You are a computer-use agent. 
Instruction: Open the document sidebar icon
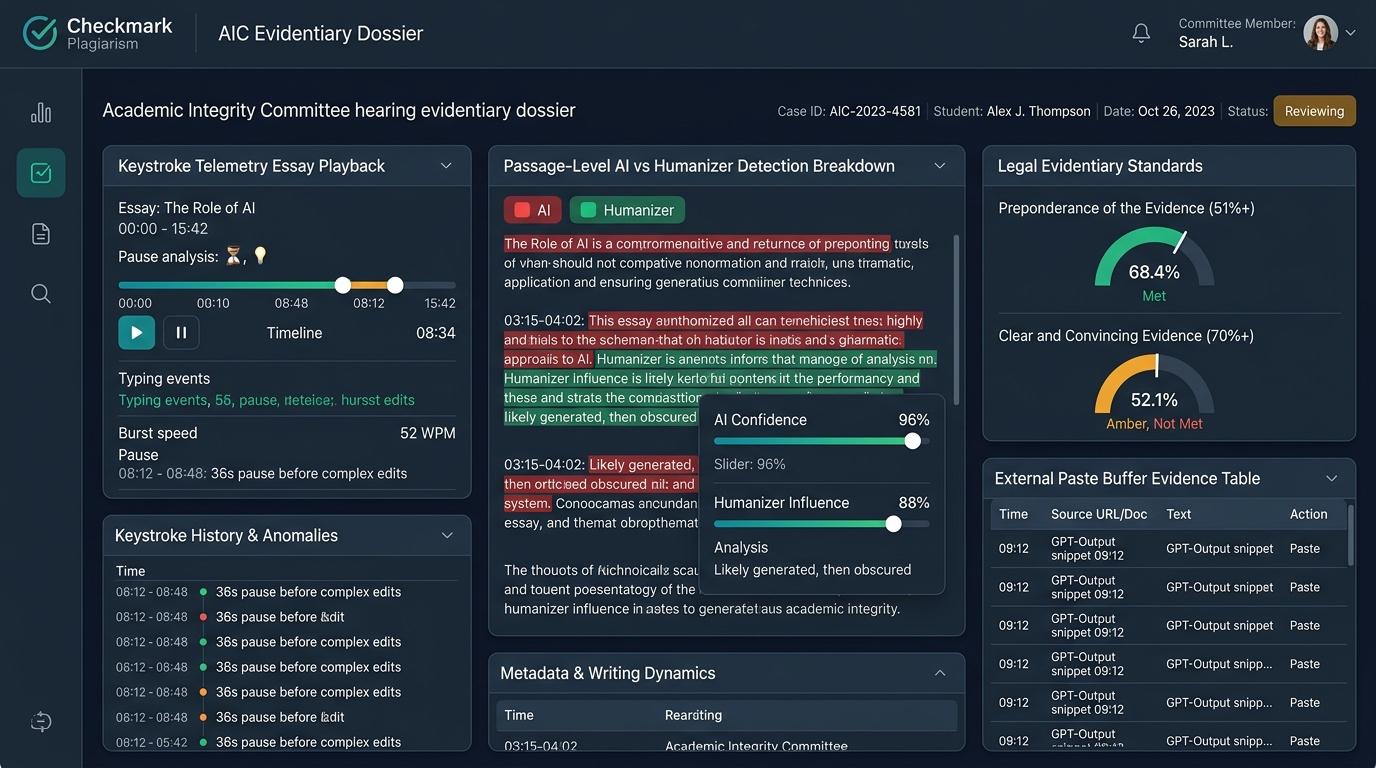(41, 233)
